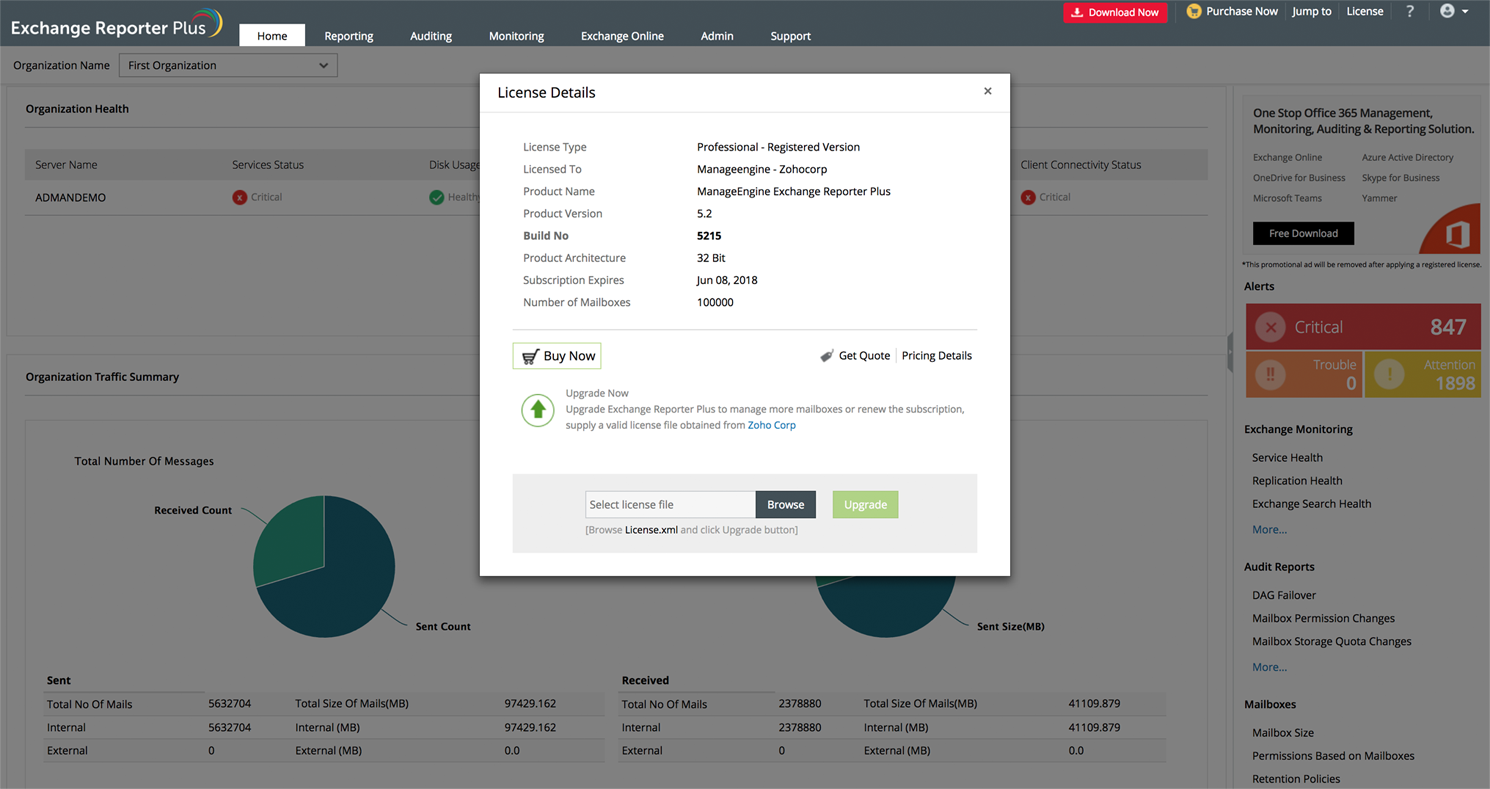Click the green Upgrade button
1490x789 pixels.
(x=865, y=505)
